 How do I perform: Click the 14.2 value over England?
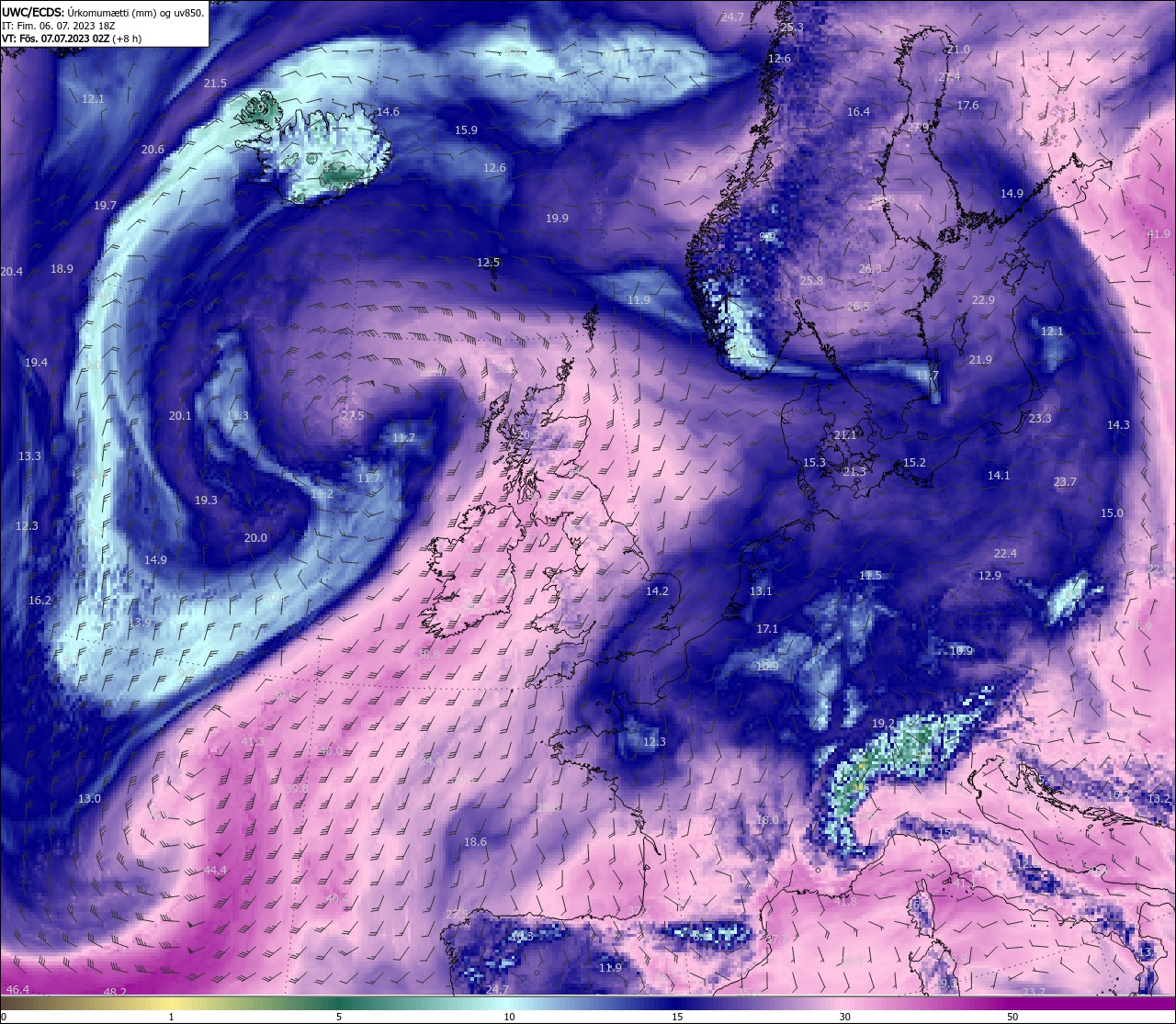coord(657,591)
